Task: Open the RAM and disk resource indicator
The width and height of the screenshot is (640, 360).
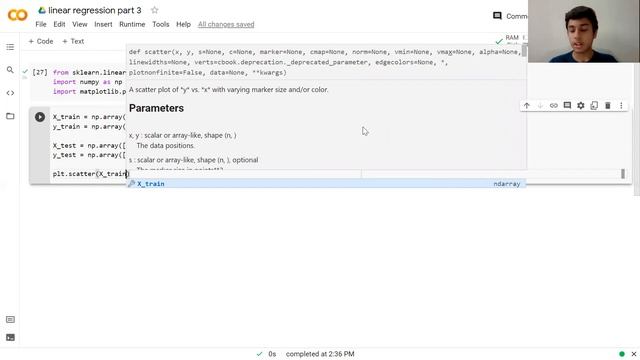Action: coord(511,40)
